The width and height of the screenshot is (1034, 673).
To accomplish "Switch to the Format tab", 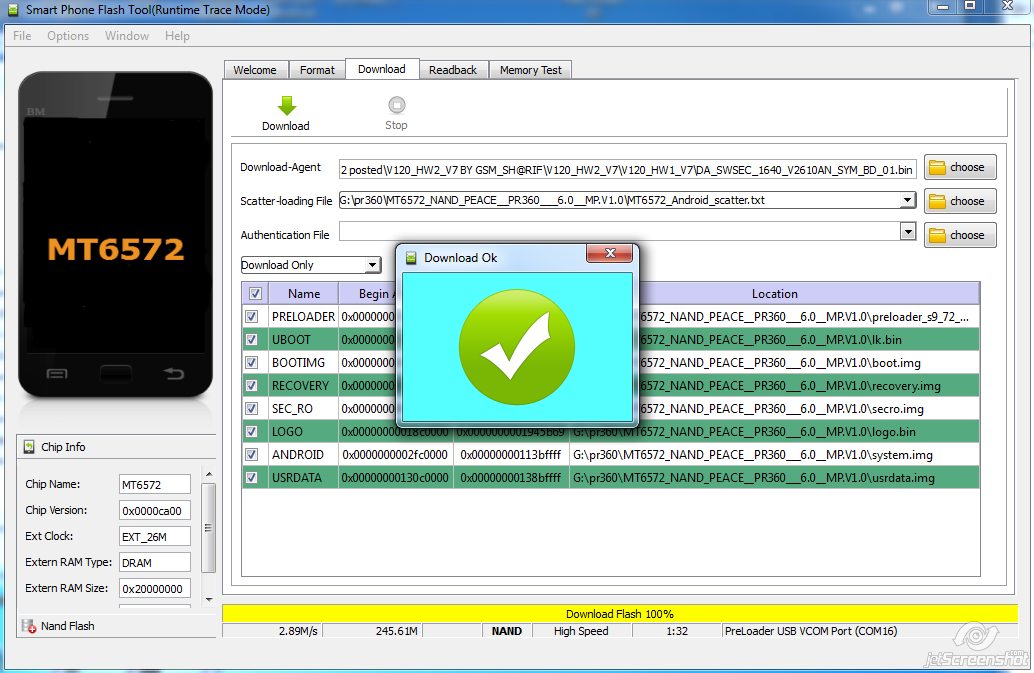I will click(317, 70).
